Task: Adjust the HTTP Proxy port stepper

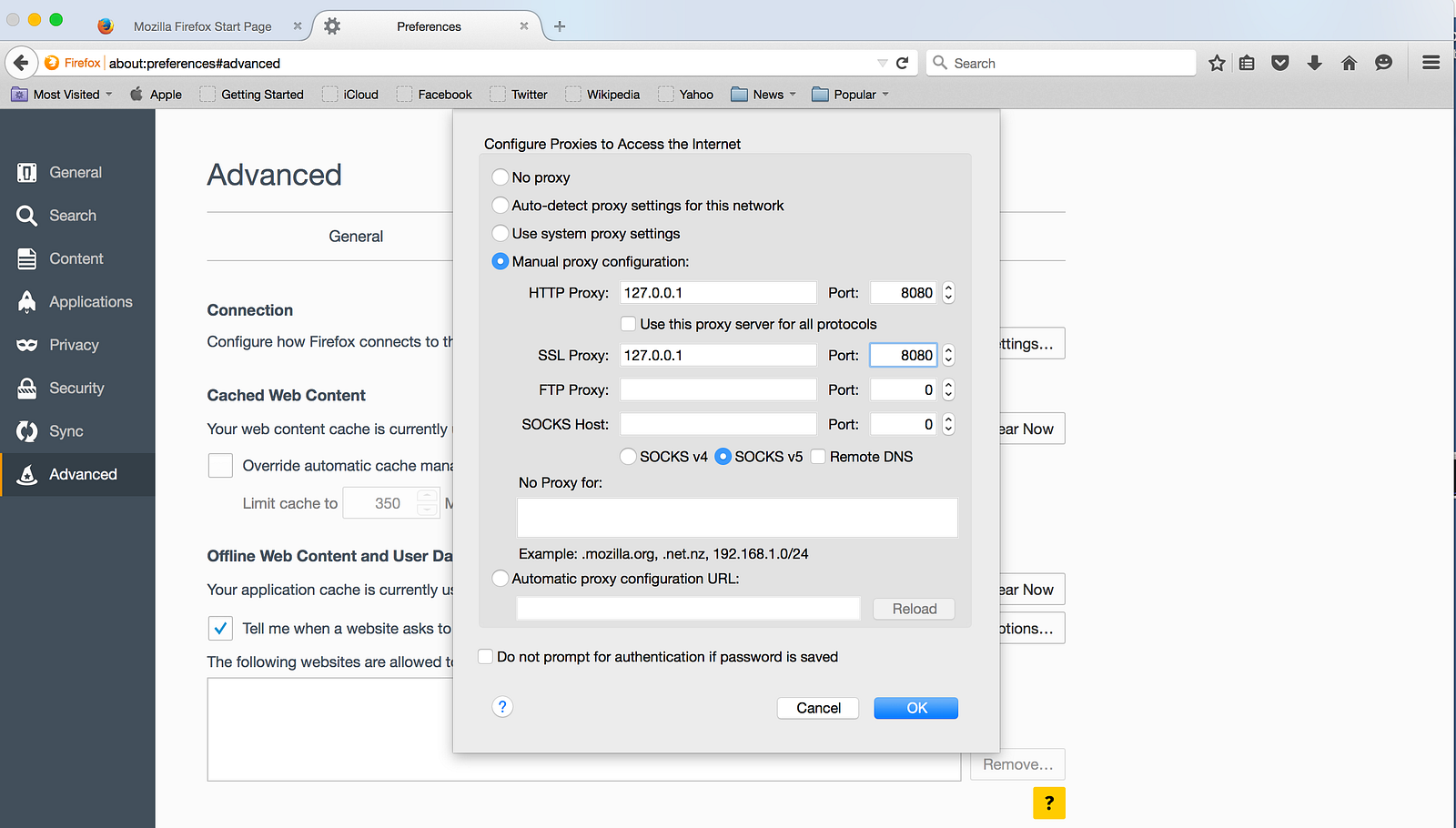Action: [948, 293]
